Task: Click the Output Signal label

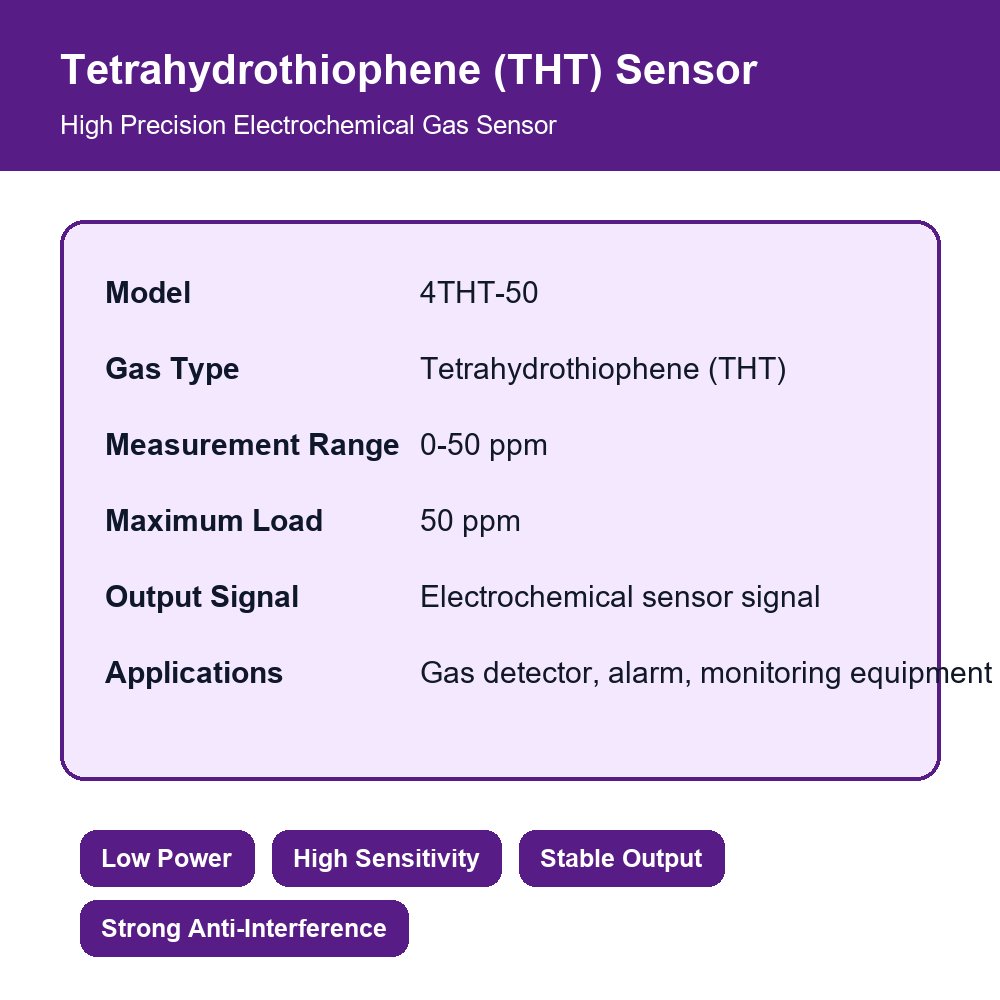Action: (x=202, y=597)
